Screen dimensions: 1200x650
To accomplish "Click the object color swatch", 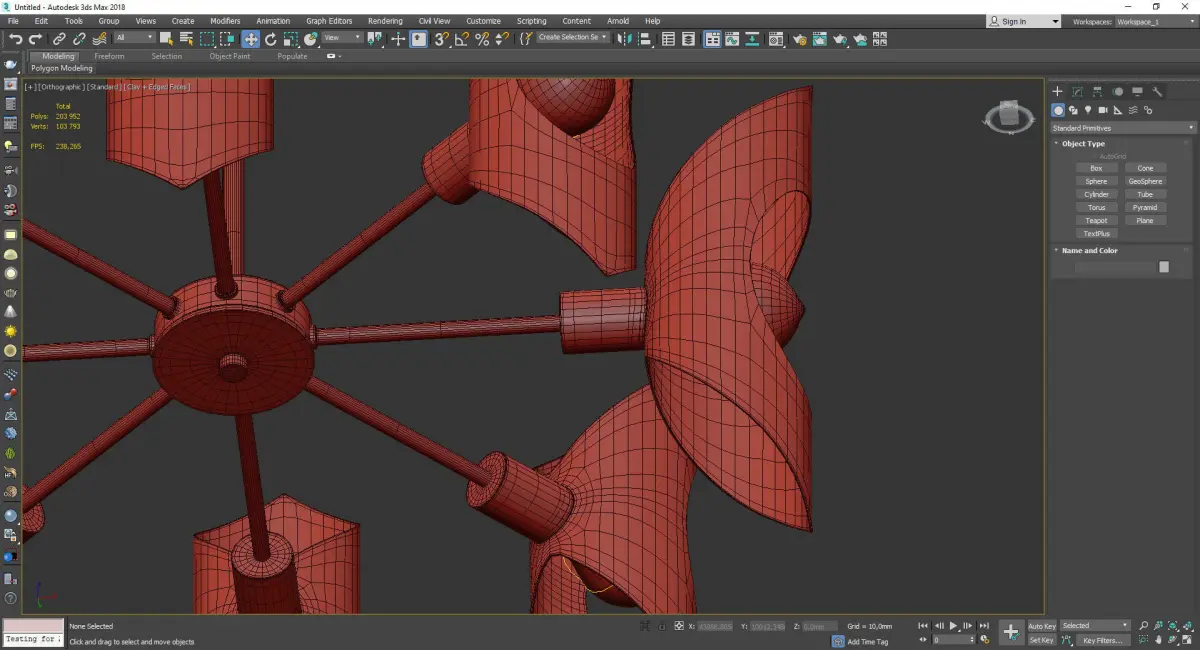I will [1163, 267].
